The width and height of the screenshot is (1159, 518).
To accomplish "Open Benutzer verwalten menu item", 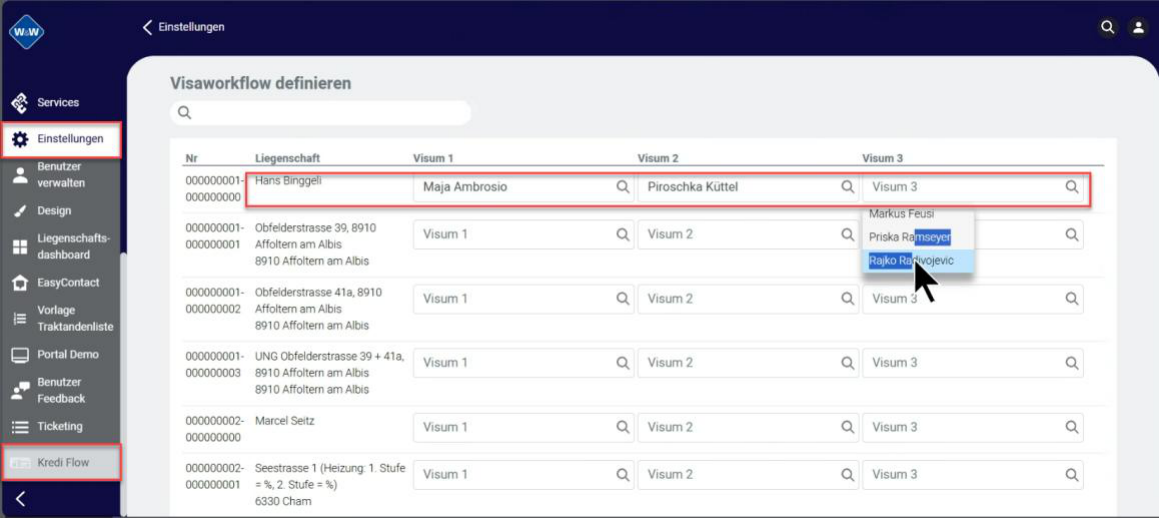I will [x=61, y=174].
